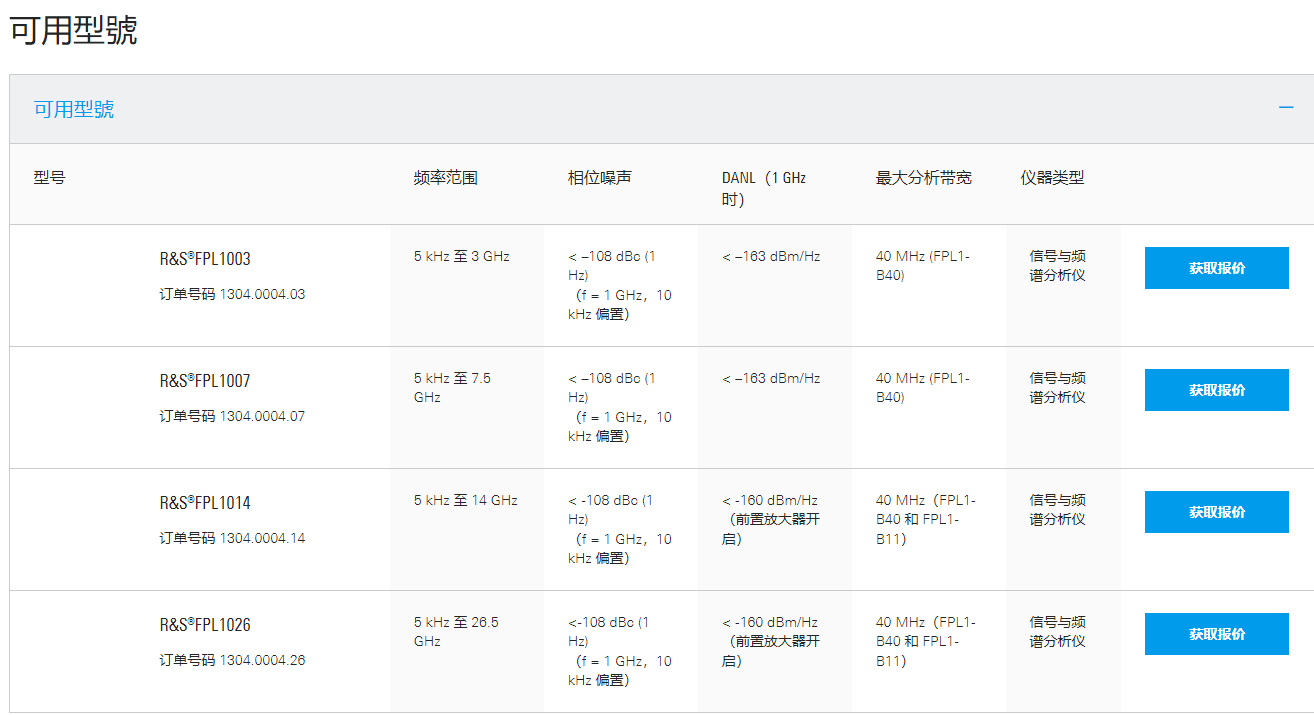Select the 相位噪声 column header
This screenshot has width=1314, height=715.
click(599, 178)
